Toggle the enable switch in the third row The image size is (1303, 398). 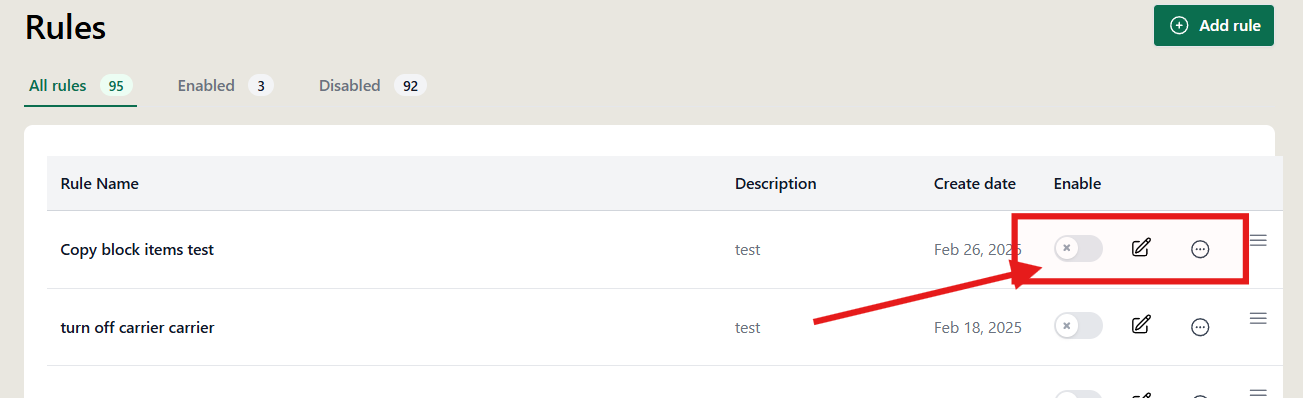[1078, 393]
